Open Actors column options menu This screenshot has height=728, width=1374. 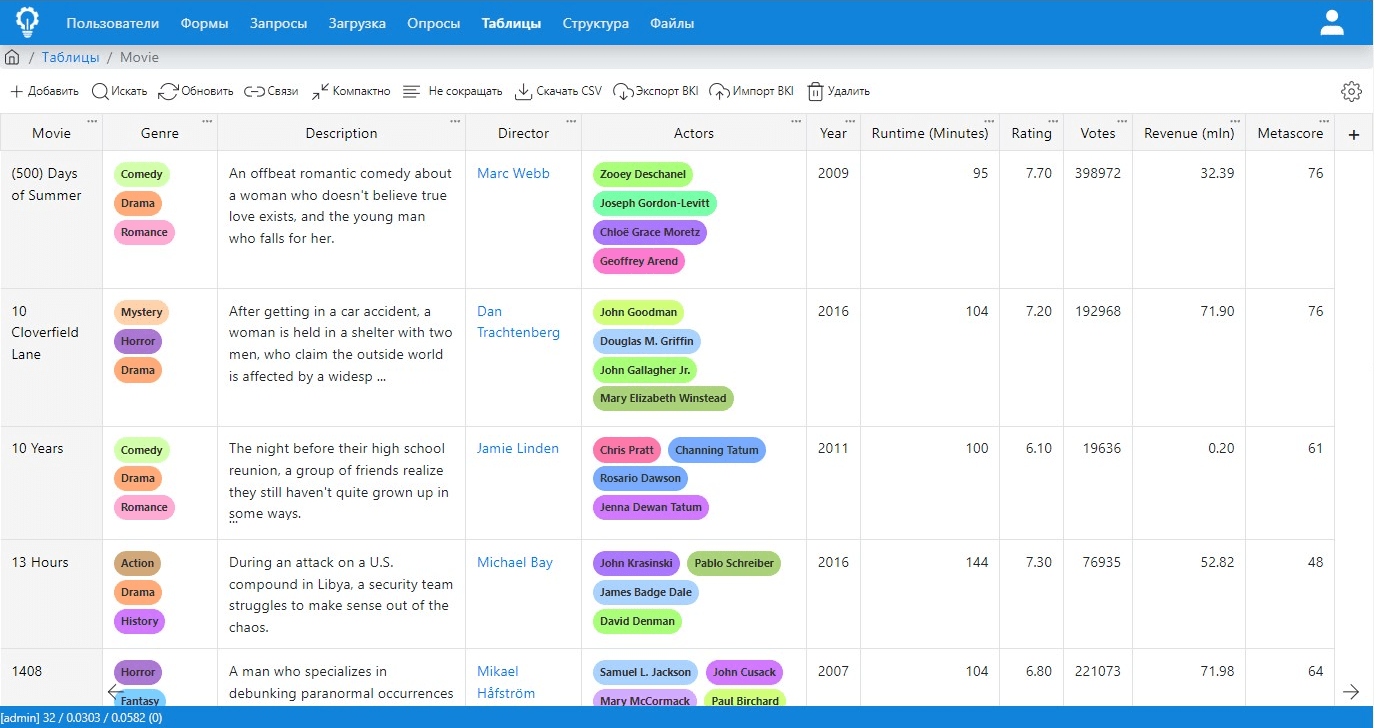click(796, 121)
